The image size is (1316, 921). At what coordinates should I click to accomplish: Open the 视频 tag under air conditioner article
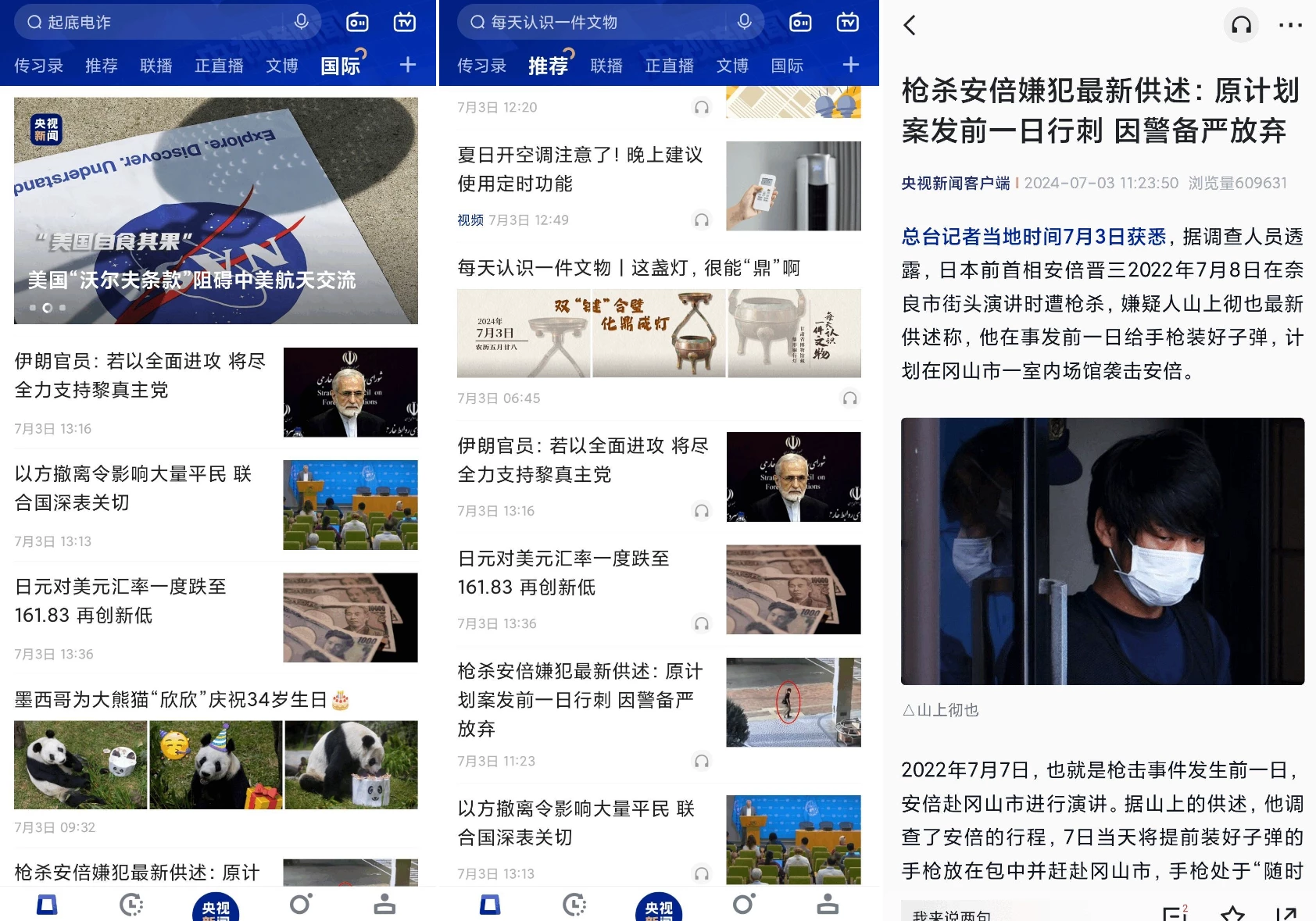coord(470,220)
